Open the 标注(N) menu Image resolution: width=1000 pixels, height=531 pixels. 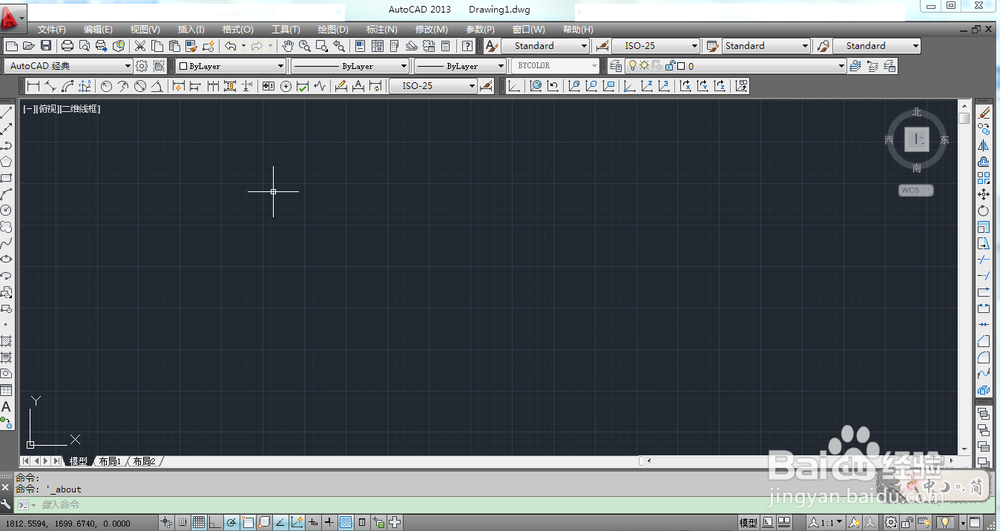[x=382, y=29]
